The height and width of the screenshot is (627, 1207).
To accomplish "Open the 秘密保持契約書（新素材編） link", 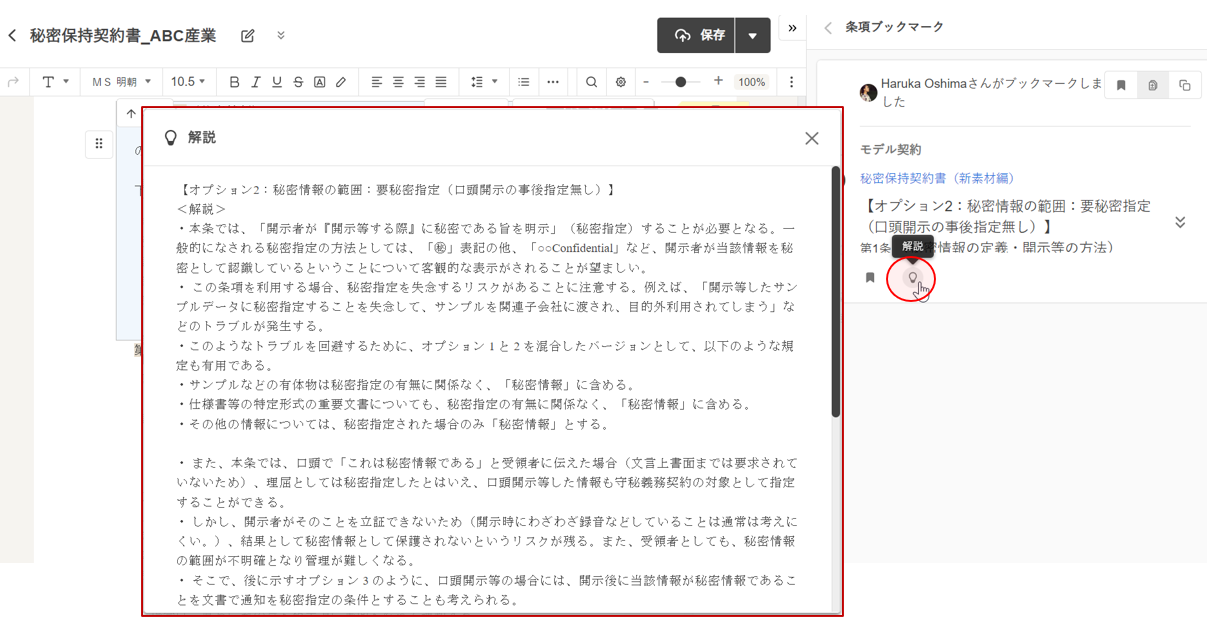I will 937,178.
